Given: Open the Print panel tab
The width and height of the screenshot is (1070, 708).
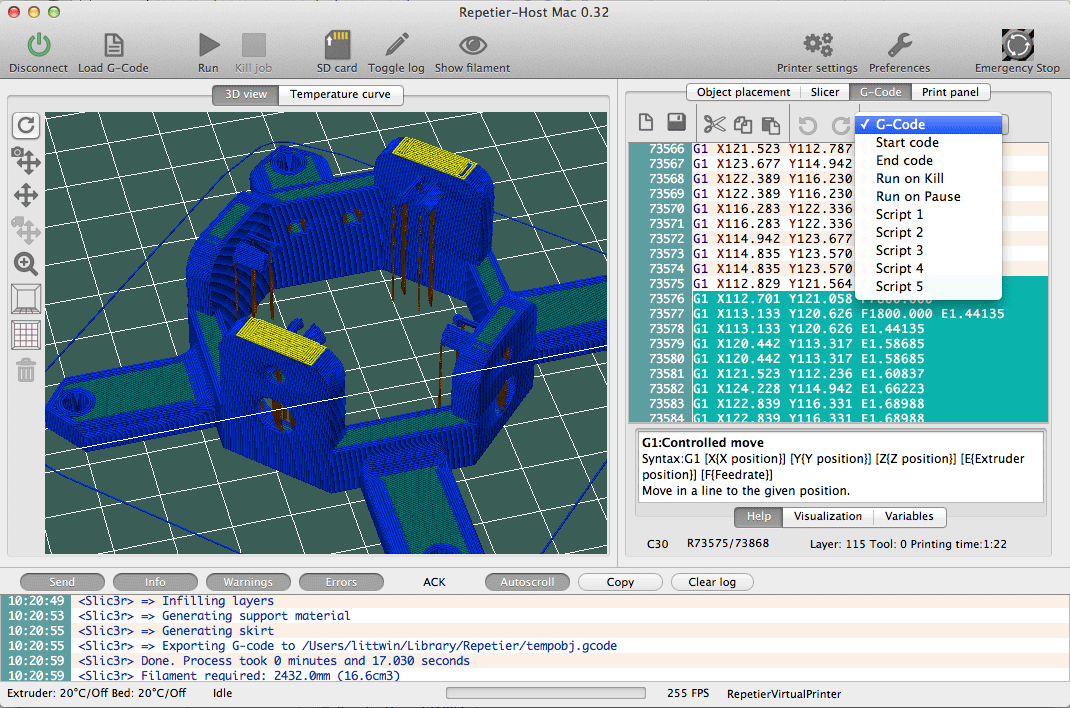Looking at the screenshot, I should tap(950, 92).
